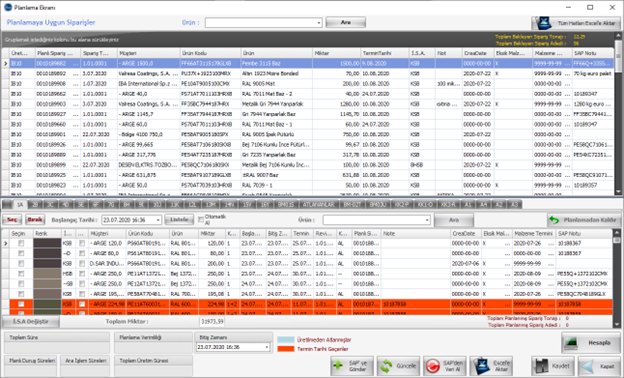Check Seçin box for PE11AT1372 ARGE 250,0 row
624x378 pixels.
pos(21,274)
